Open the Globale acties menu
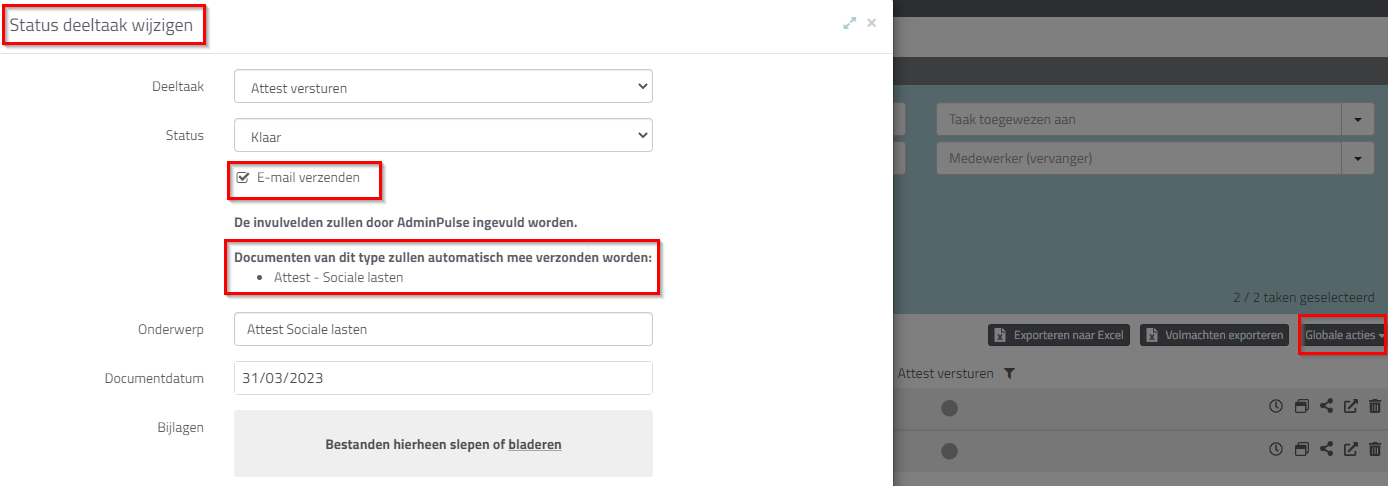The width and height of the screenshot is (1388, 486). [1344, 335]
